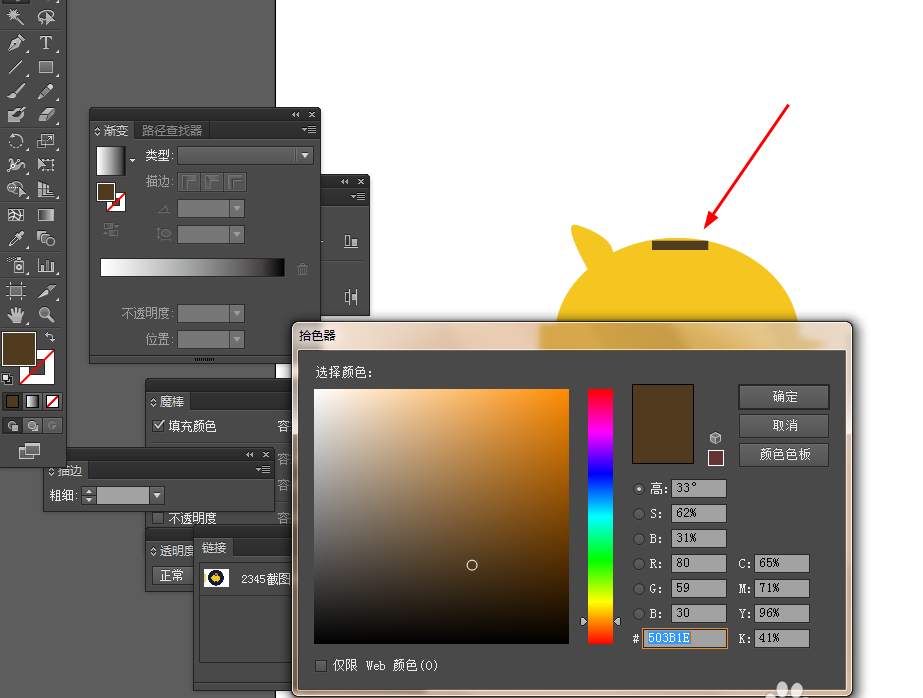The width and height of the screenshot is (923, 698).
Task: Open the stroke Weight dropdown
Action: coord(157,496)
